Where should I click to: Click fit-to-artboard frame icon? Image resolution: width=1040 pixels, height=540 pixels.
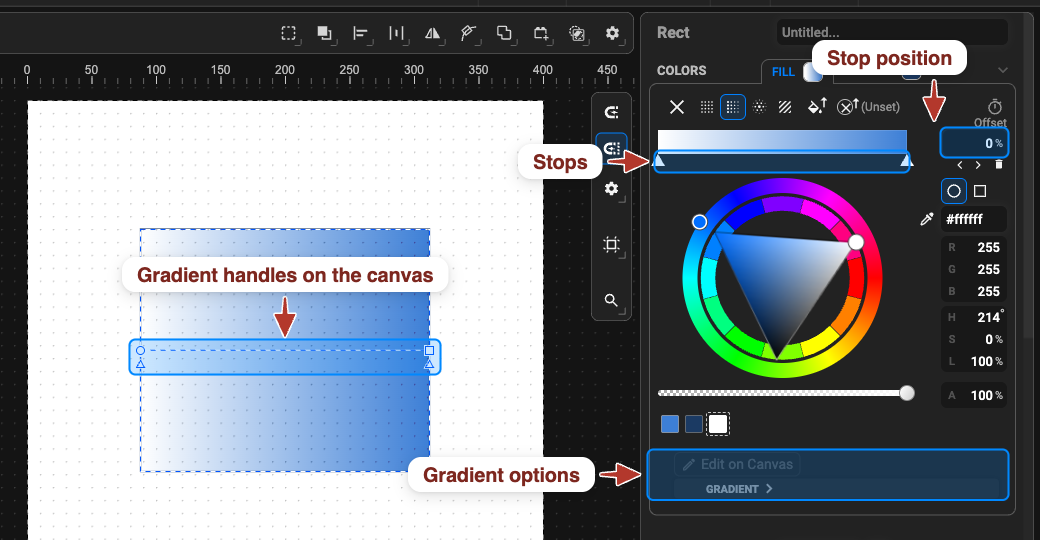(x=612, y=245)
